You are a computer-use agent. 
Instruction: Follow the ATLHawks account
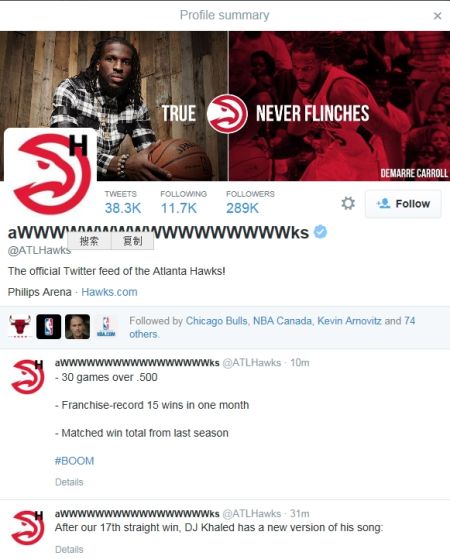coord(403,204)
